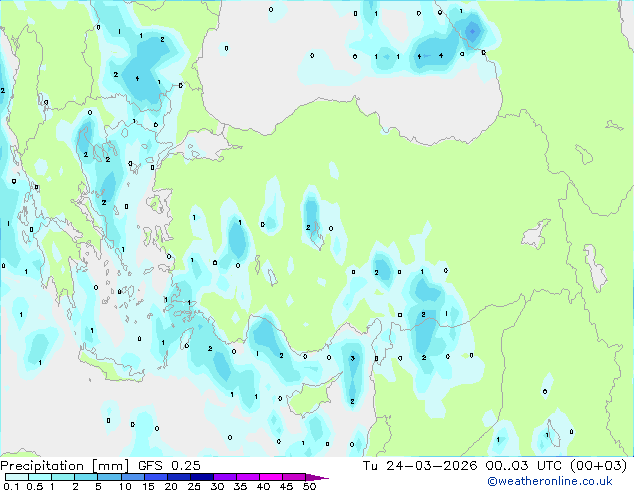
Task: Select the 5–10 mm legend color box
Action: 109,477
